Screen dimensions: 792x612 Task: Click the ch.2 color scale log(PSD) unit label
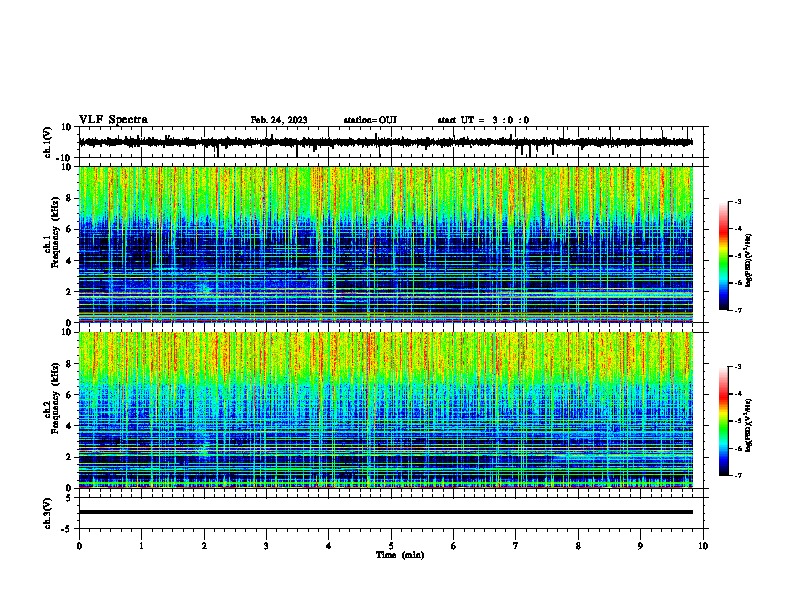point(749,425)
